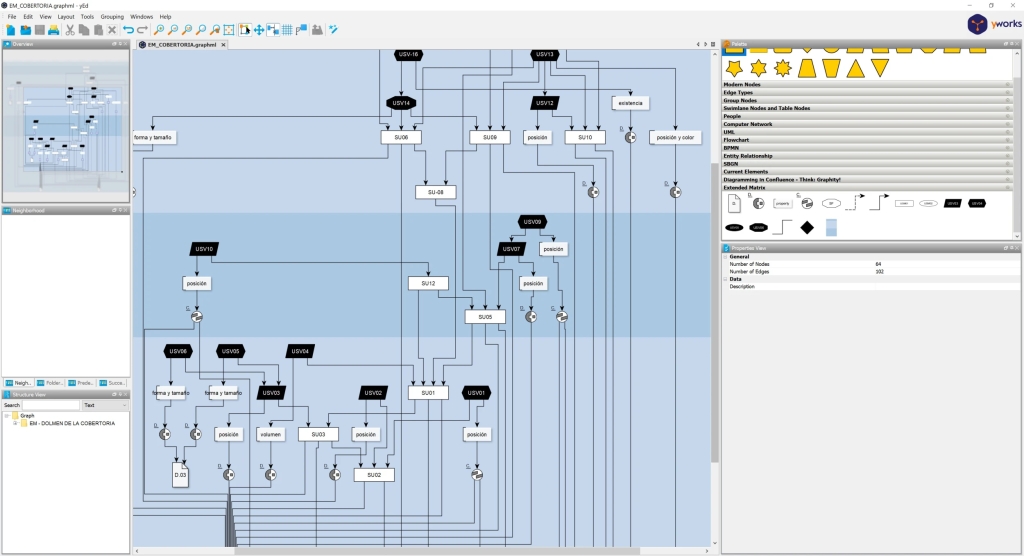
Task: Click the light blue swimlane swatch in palette
Action: coord(832,228)
